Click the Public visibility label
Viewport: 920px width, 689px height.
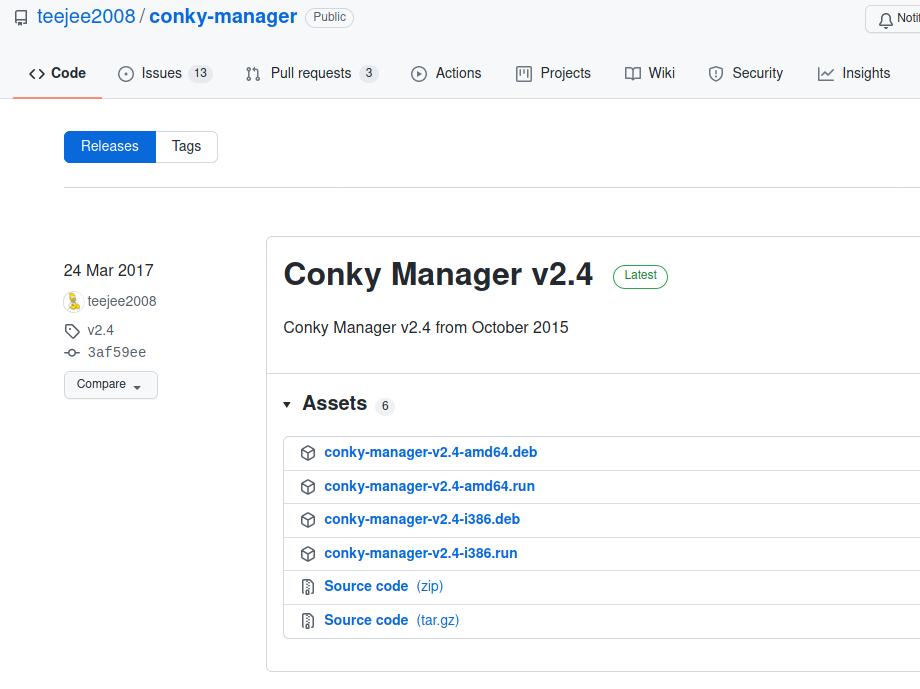pos(329,17)
